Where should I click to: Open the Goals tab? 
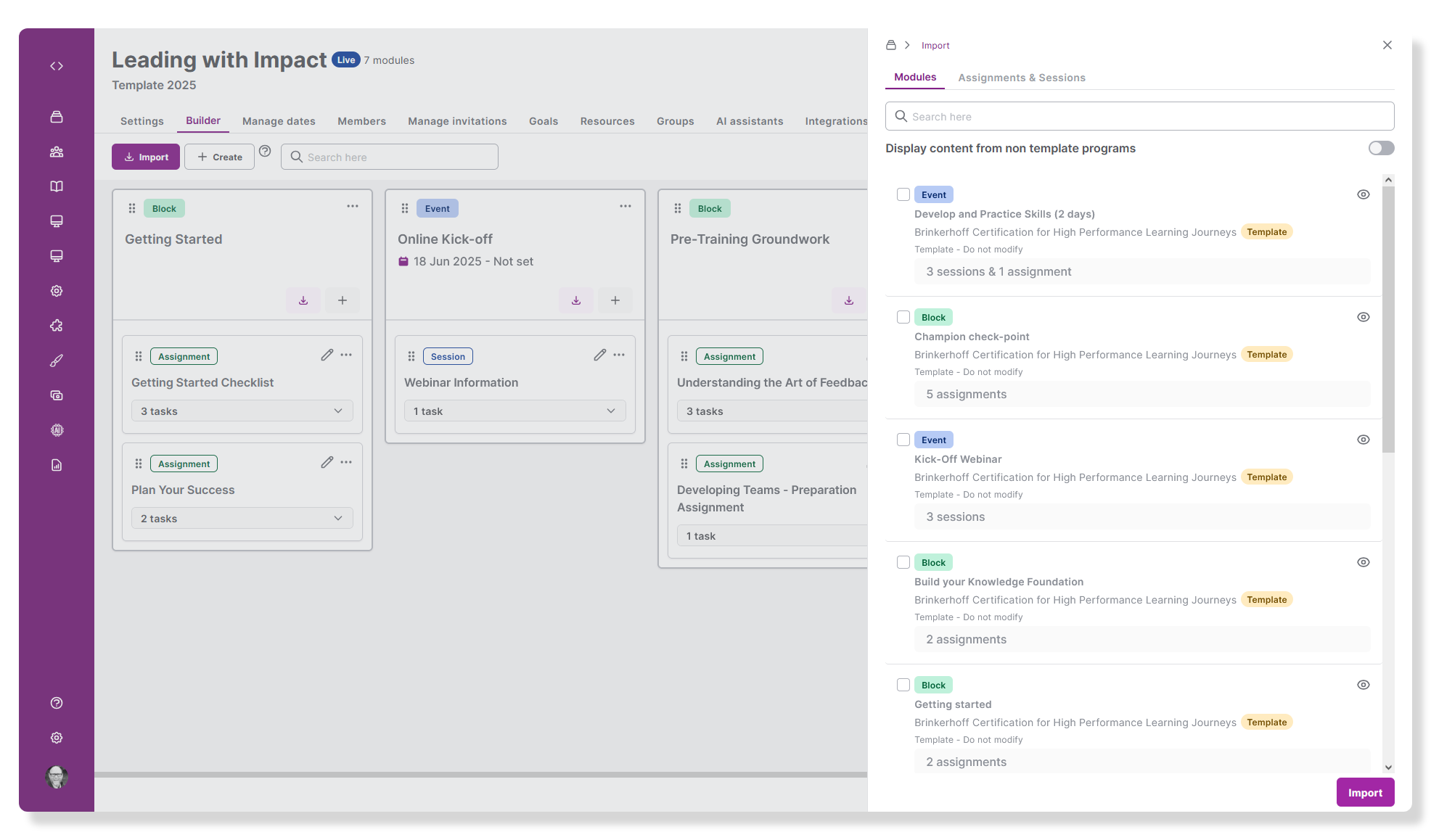pyautogui.click(x=544, y=121)
